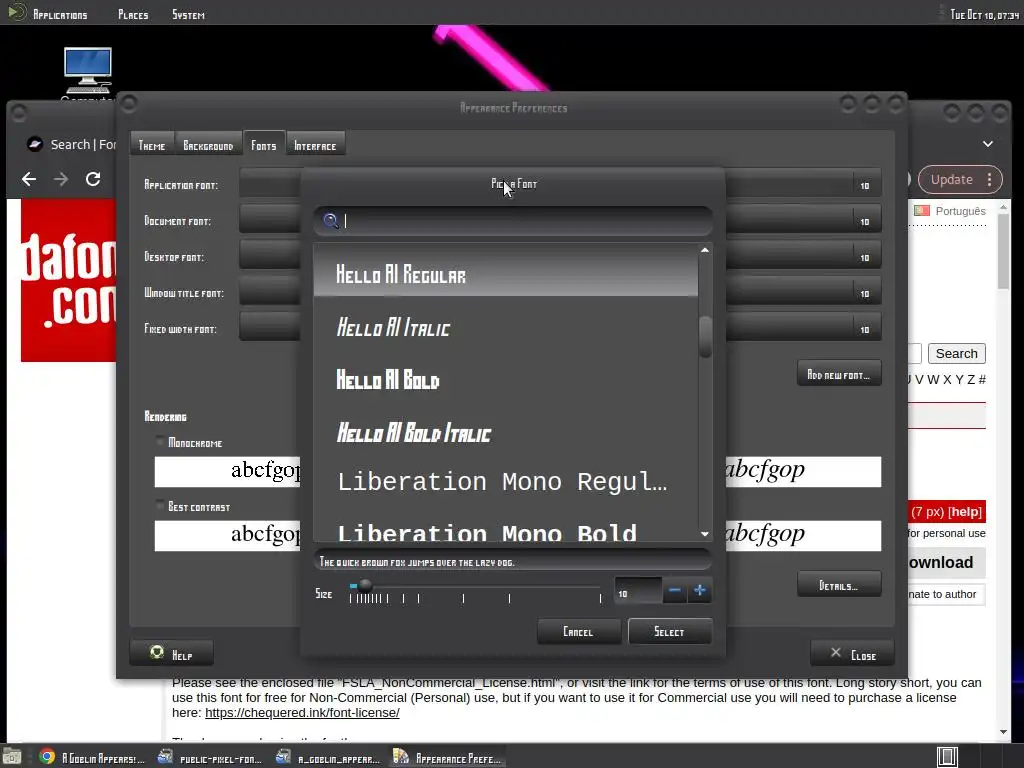Go forward in browser window

coord(61,179)
